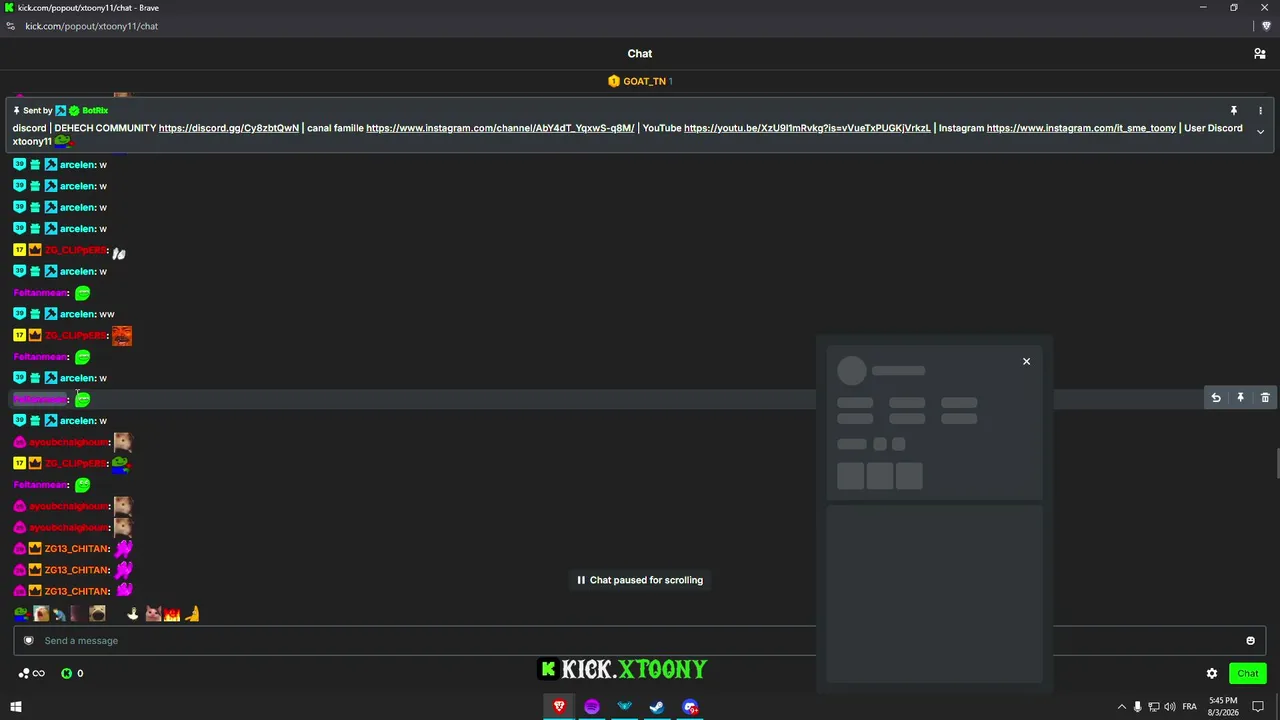Image resolution: width=1280 pixels, height=720 pixels.
Task: Open the chat users list icon
Action: point(1260,54)
